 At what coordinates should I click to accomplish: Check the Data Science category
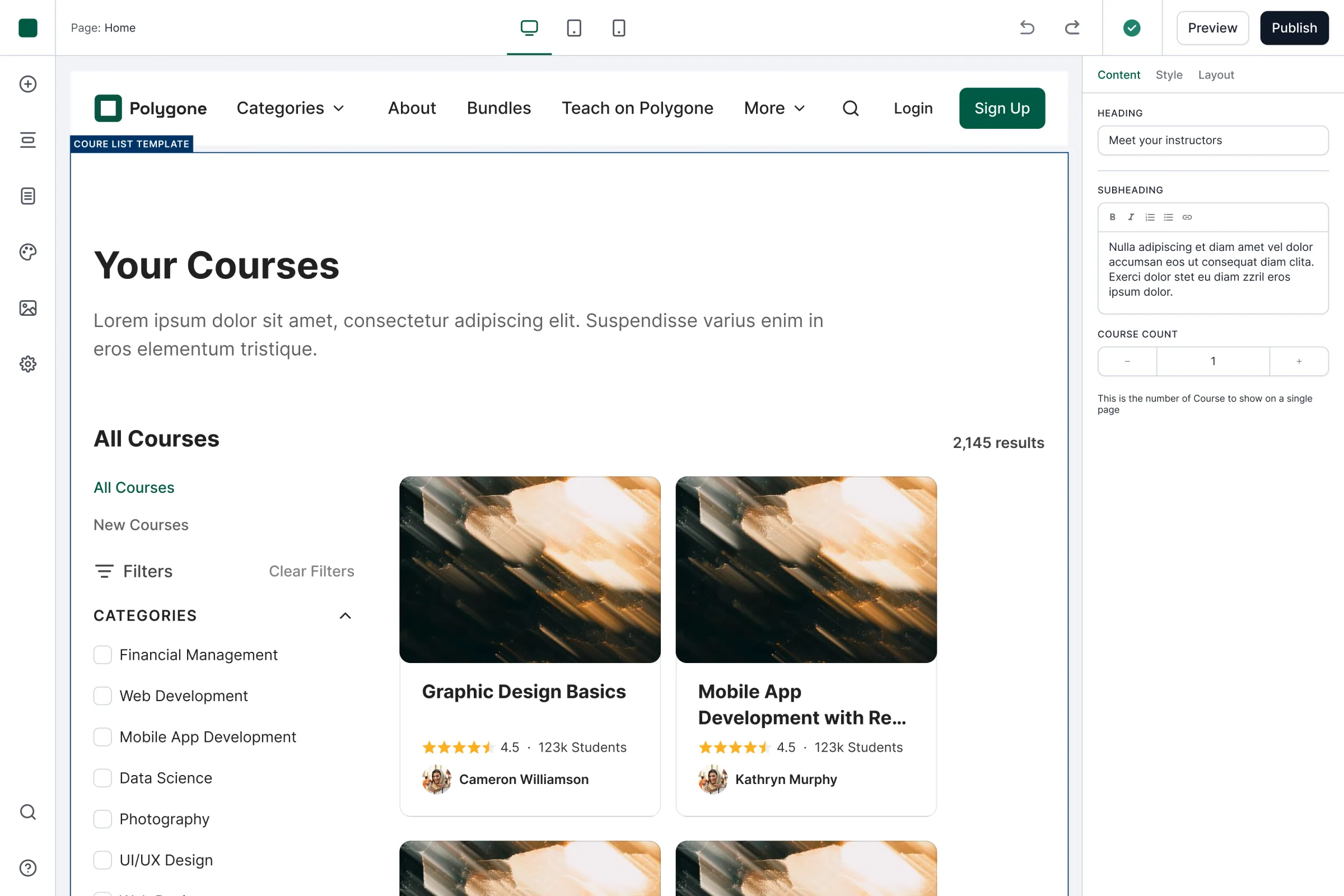pos(103,778)
